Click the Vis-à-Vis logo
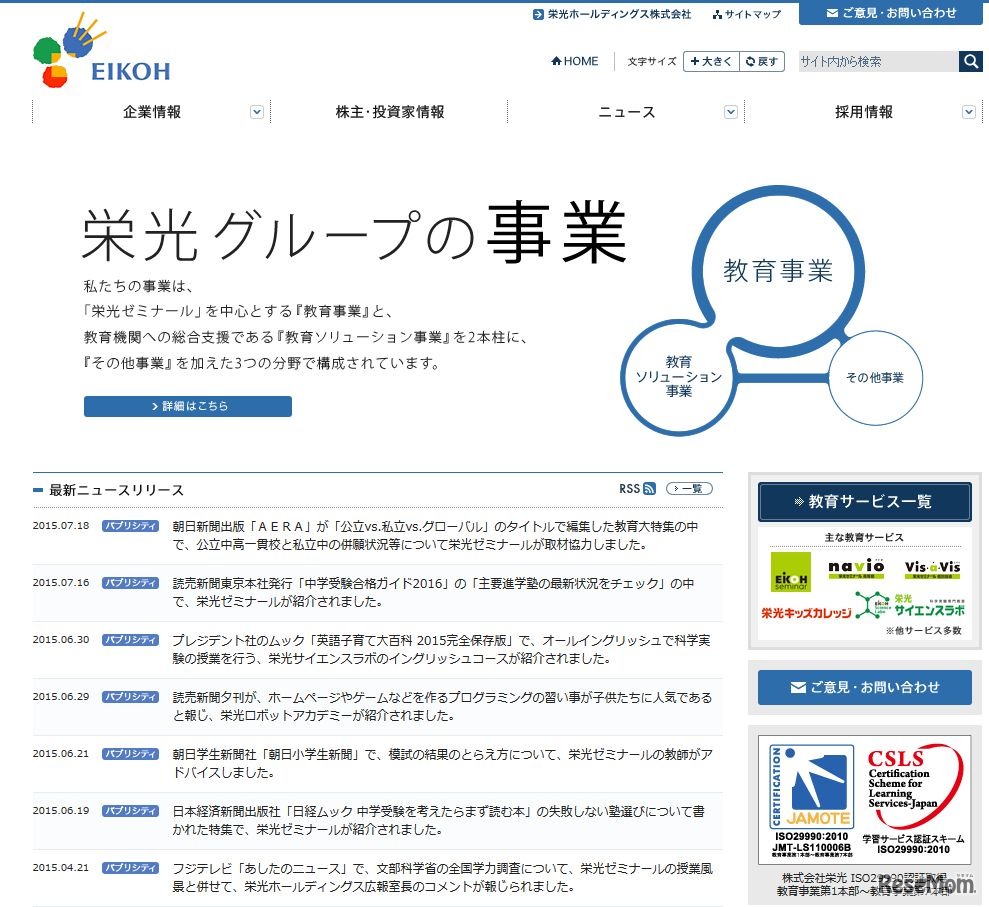 point(932,569)
